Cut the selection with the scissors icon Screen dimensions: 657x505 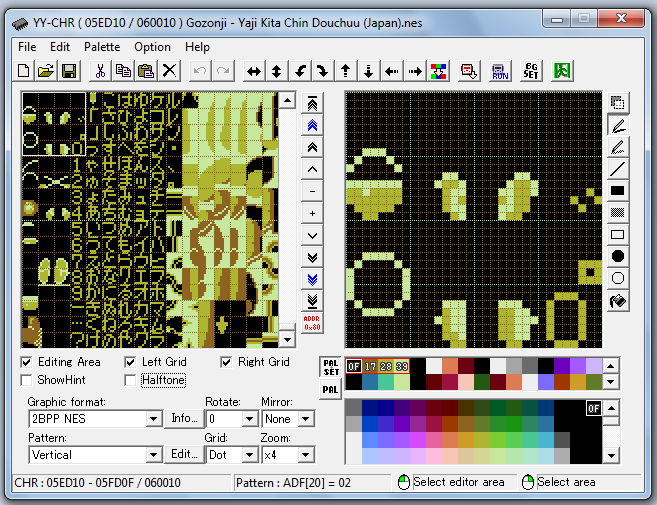(x=100, y=71)
